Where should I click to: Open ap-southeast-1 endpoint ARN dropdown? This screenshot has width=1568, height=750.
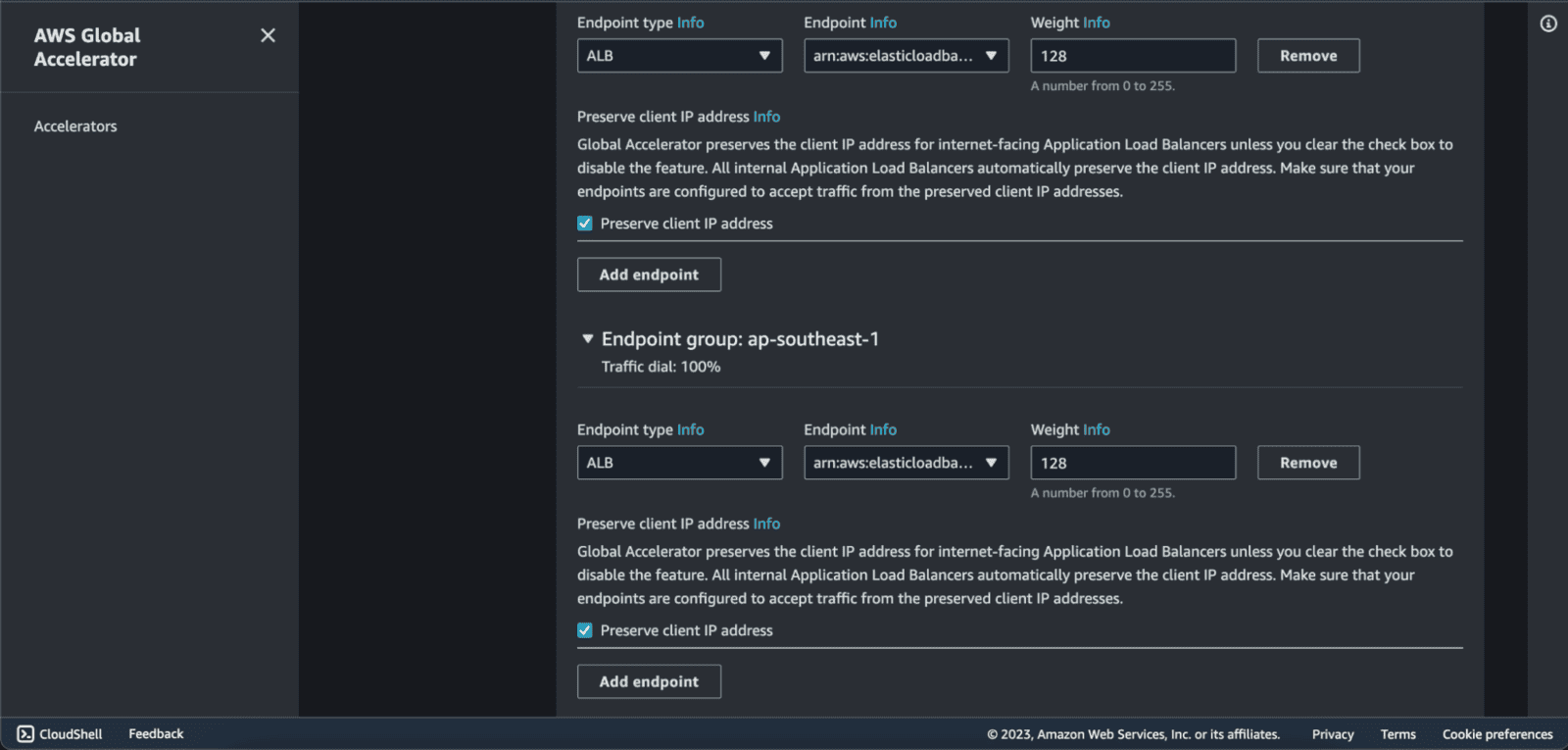(906, 463)
